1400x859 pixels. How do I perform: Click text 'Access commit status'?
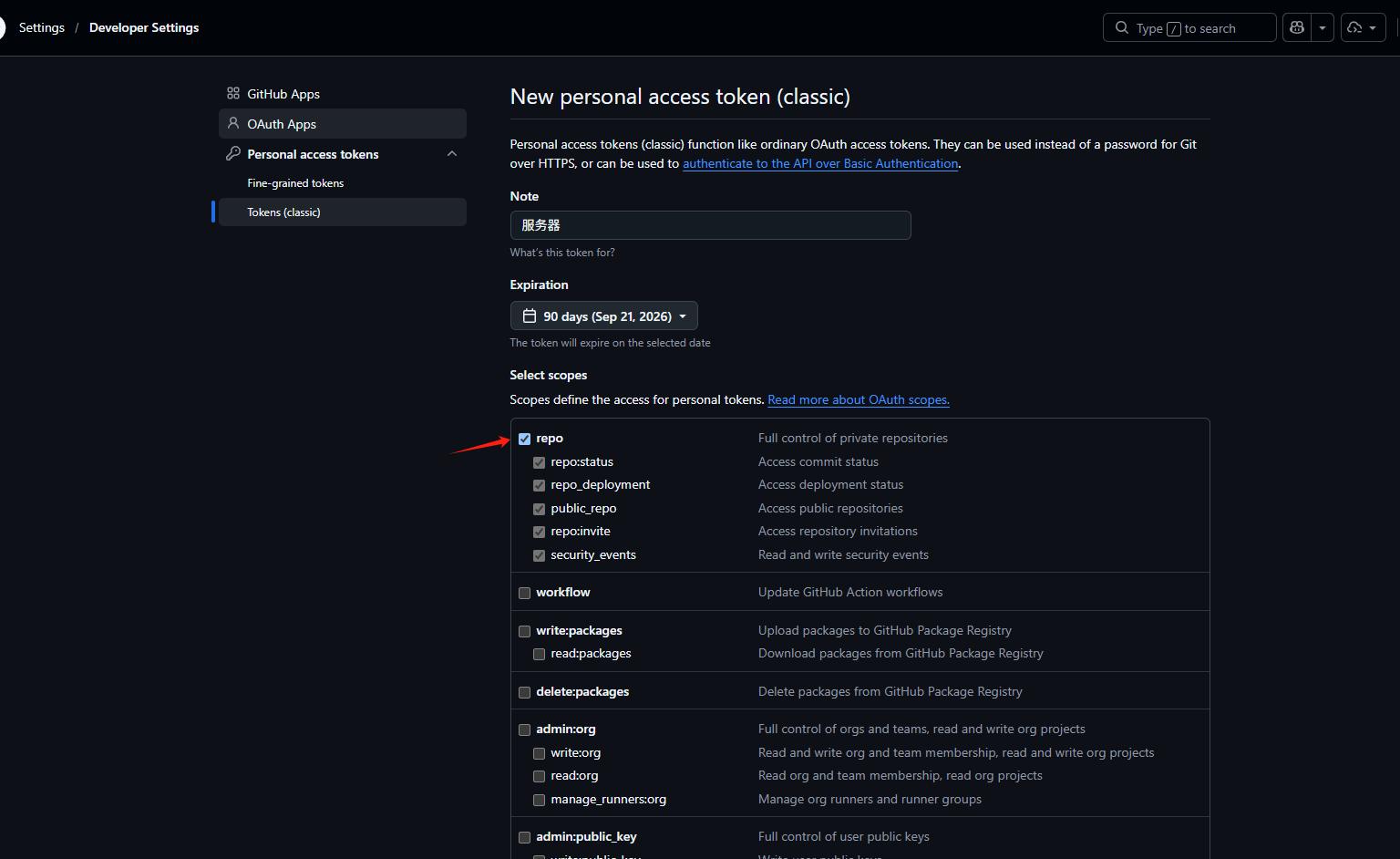coord(818,461)
